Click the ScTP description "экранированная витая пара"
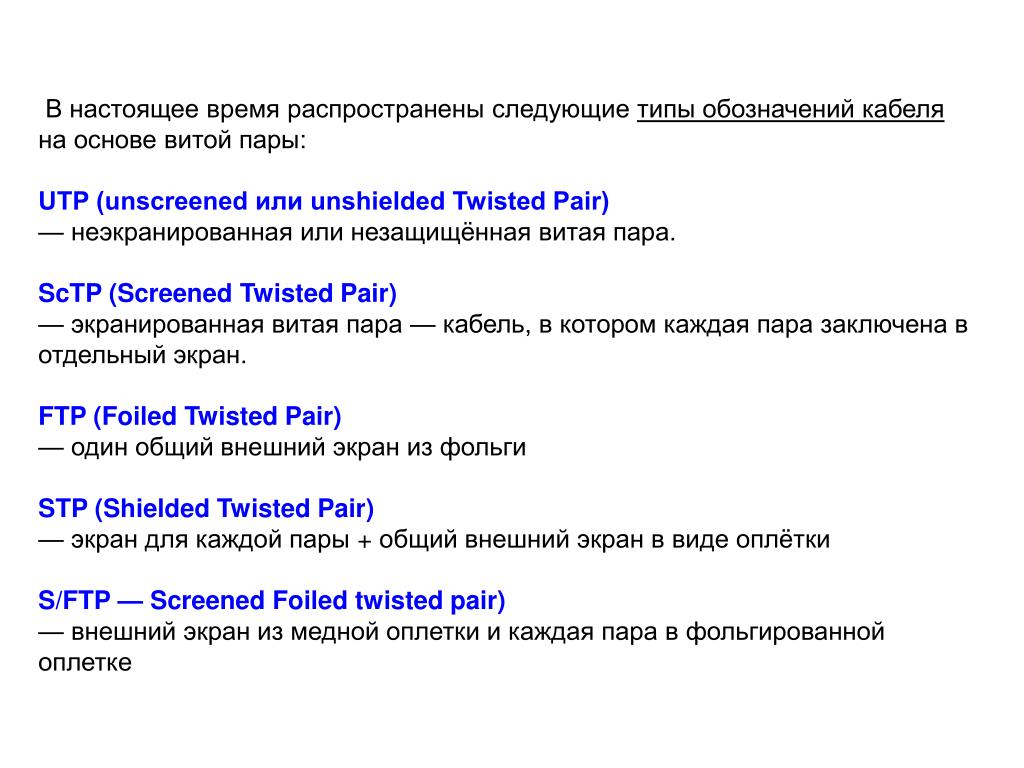Viewport: 1024px width, 768px height. (x=236, y=325)
